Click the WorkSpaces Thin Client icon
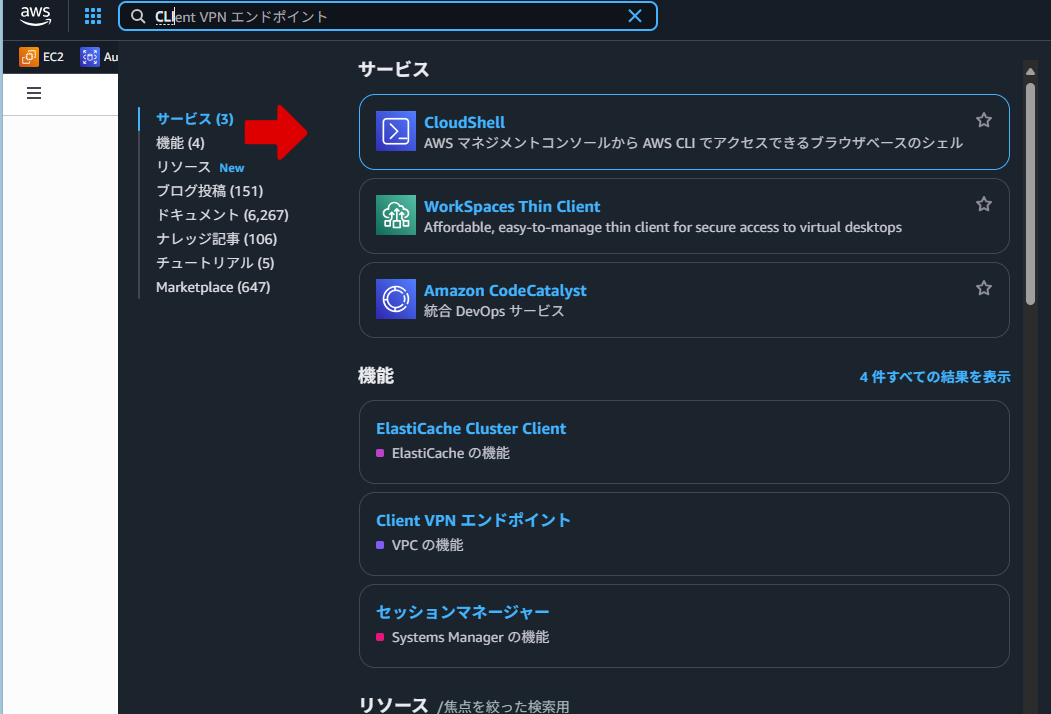Viewport: 1051px width, 714px height. point(396,215)
